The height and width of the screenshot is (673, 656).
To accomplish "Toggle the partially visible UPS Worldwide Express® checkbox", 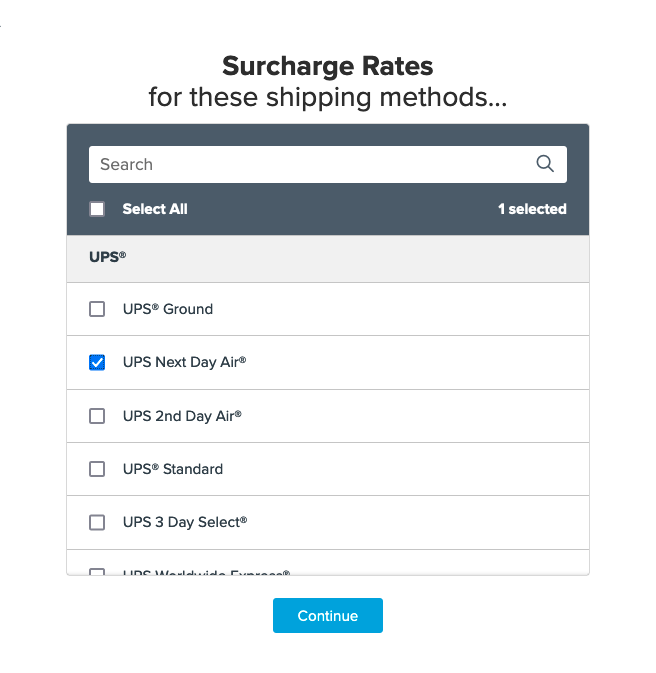I will coord(97,573).
